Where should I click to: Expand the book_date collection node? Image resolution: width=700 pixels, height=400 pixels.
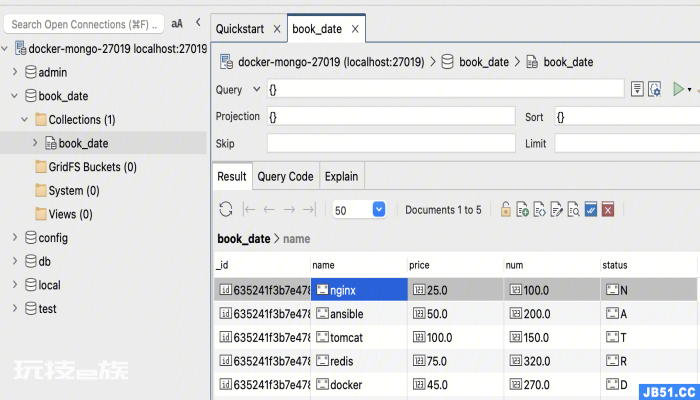click(35, 142)
